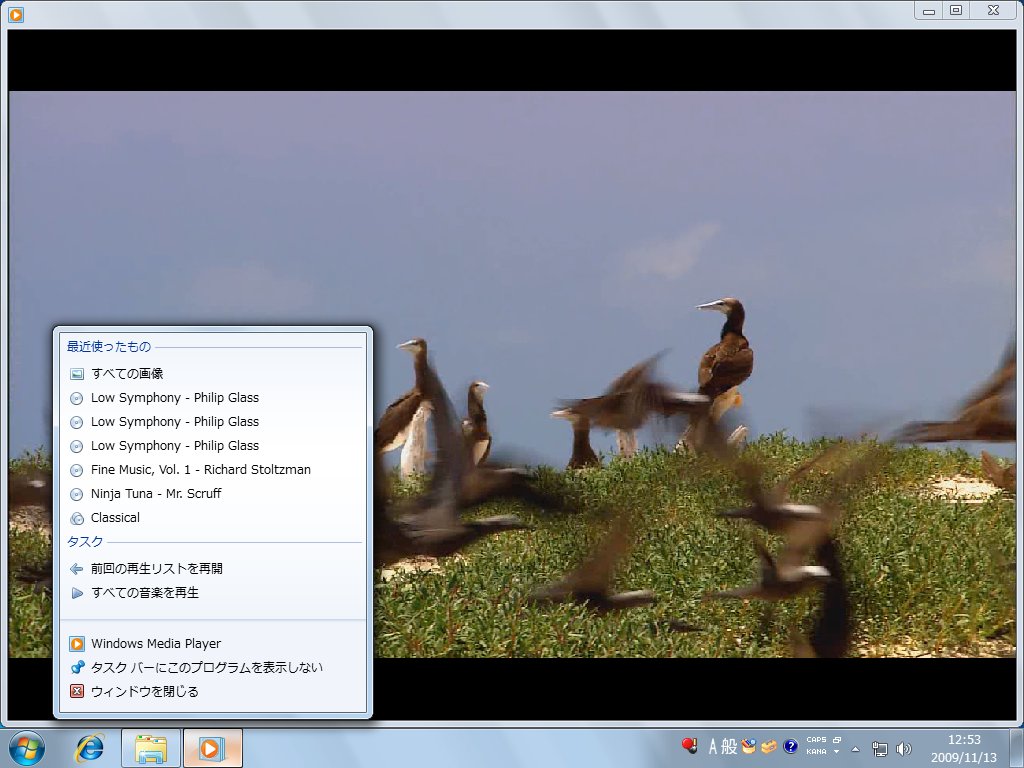Open the Classical playlist entry
The width and height of the screenshot is (1024, 768).
click(213, 518)
